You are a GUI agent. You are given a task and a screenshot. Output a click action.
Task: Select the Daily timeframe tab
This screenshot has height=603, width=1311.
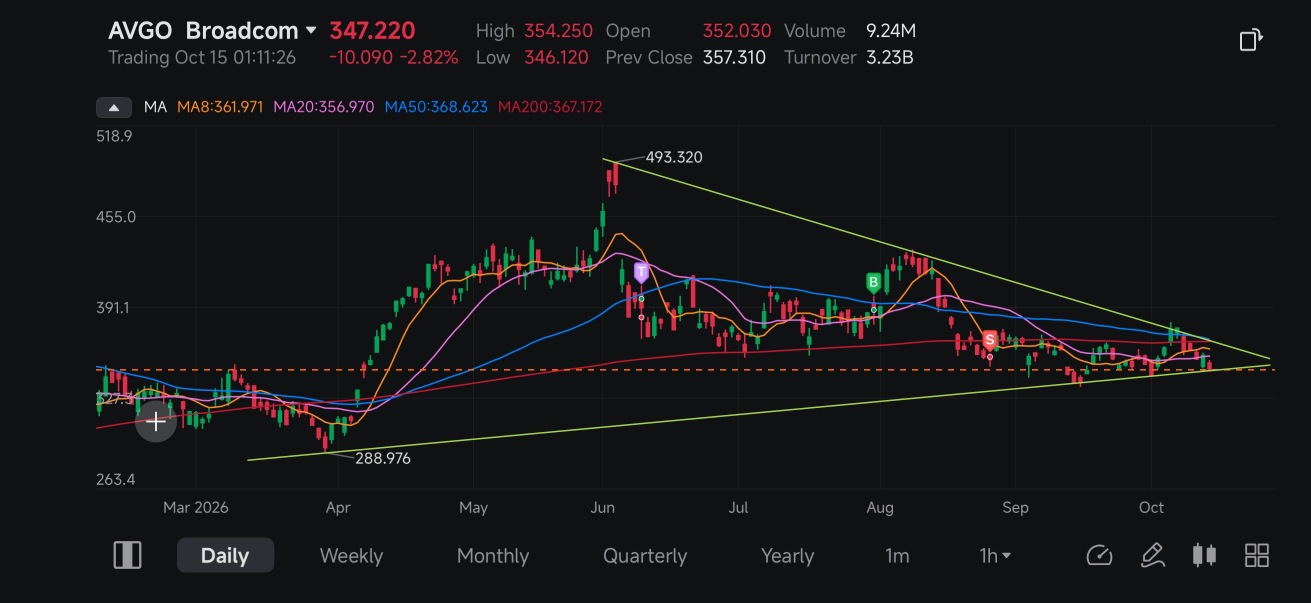coord(225,555)
